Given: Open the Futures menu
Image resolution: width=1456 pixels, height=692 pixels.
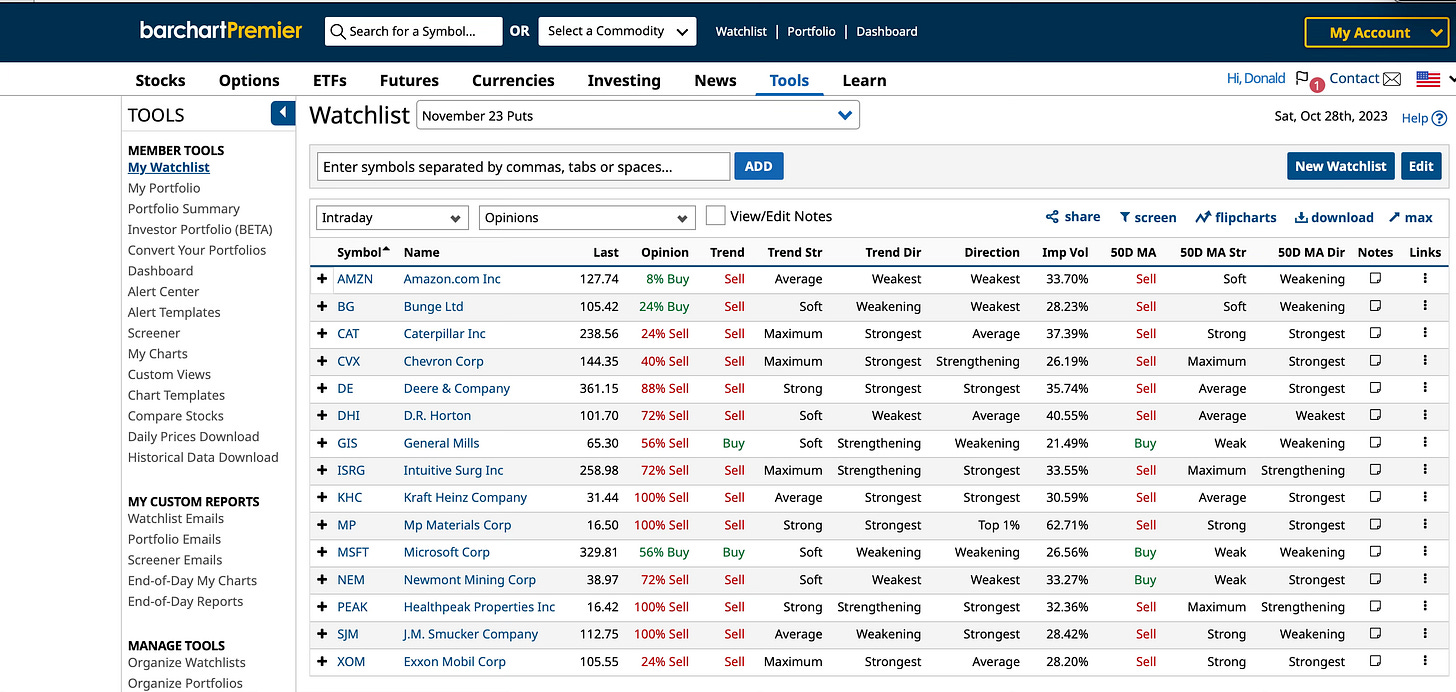Looking at the screenshot, I should (409, 80).
